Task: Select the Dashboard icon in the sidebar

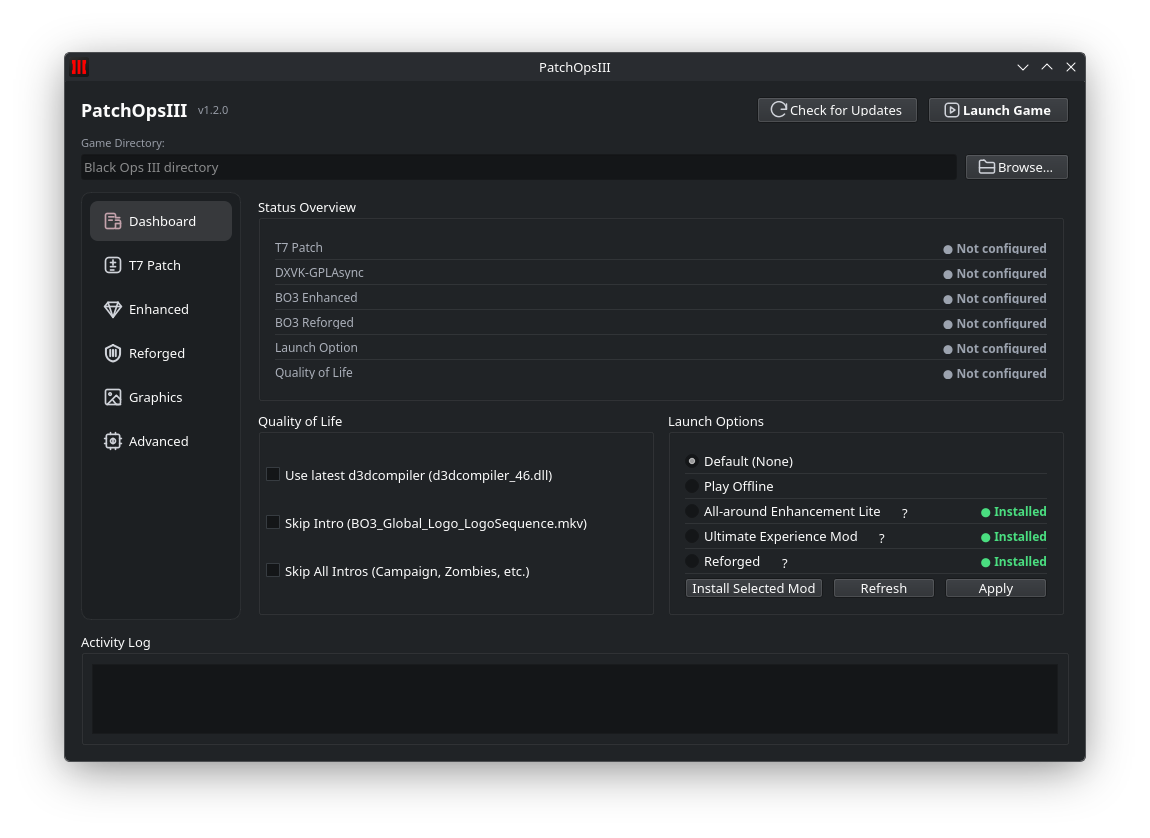Action: (113, 220)
